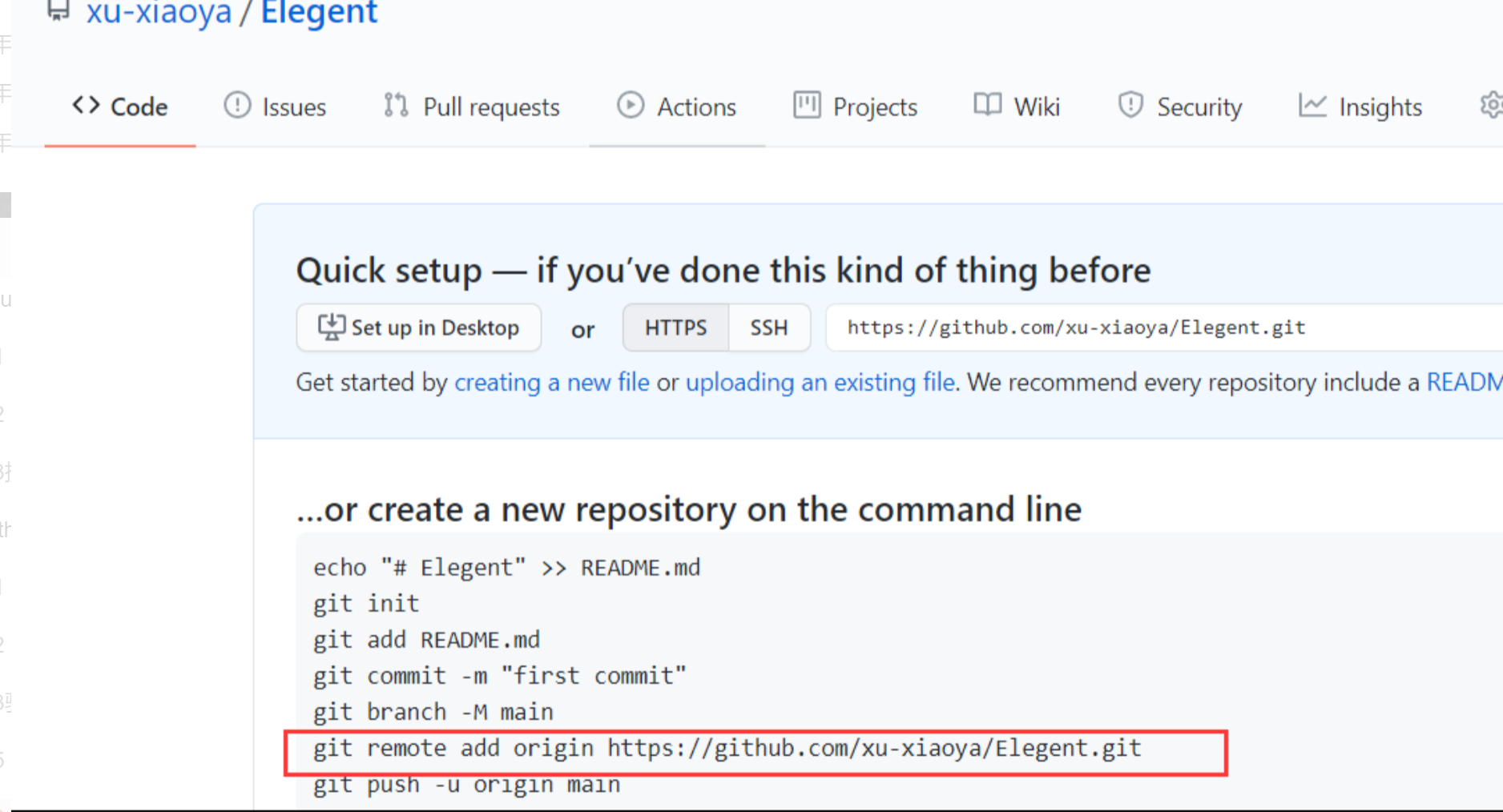Open the Wiki tab

(x=1016, y=107)
